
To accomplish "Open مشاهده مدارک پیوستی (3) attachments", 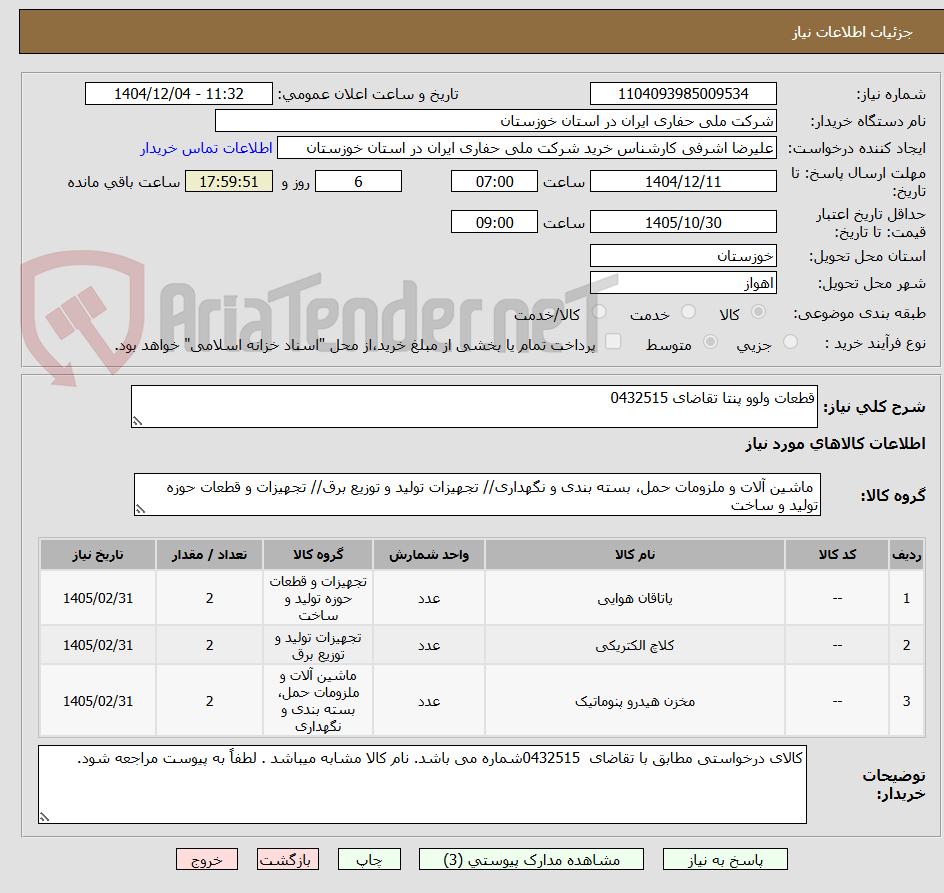I will (531, 859).
